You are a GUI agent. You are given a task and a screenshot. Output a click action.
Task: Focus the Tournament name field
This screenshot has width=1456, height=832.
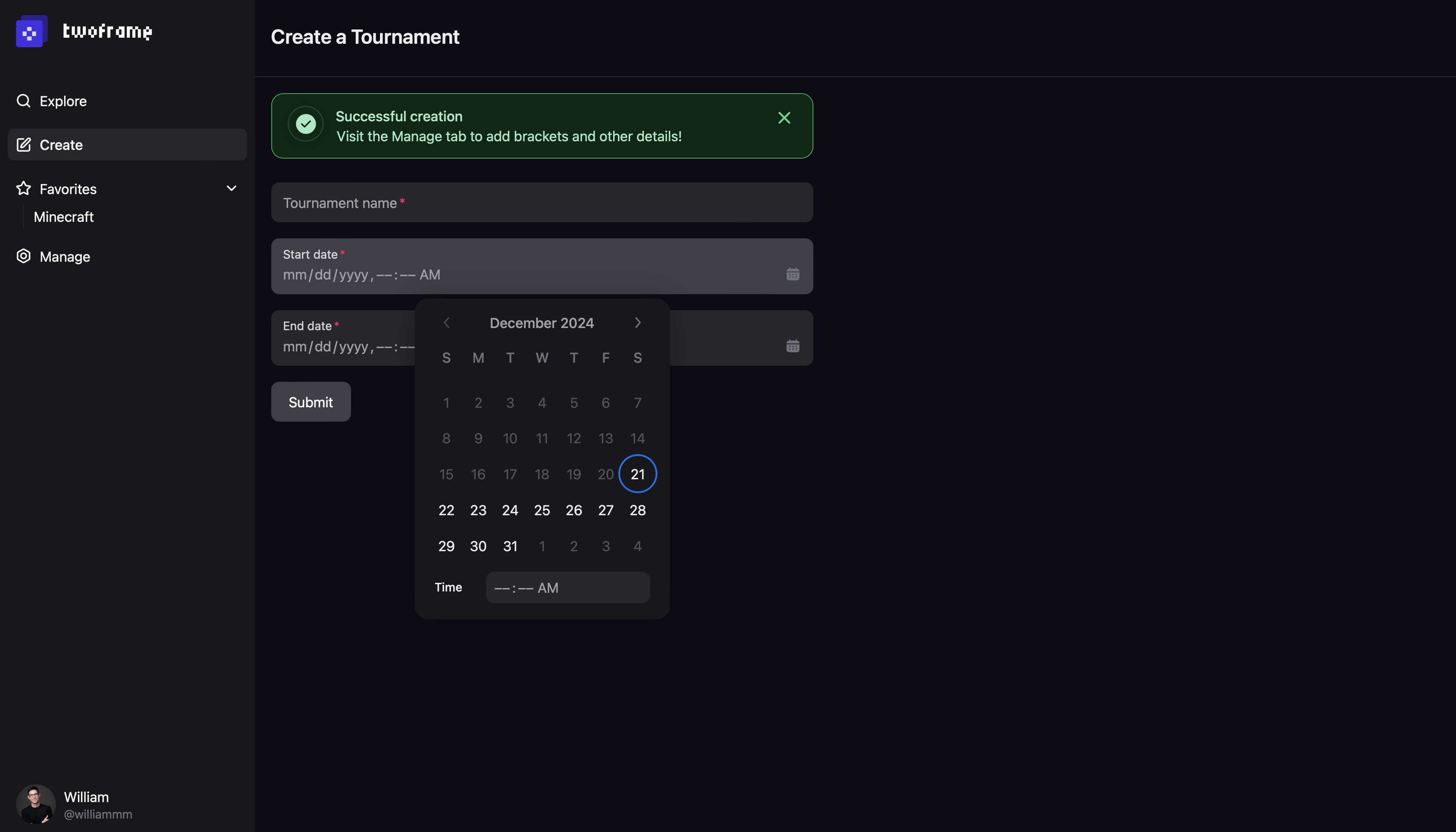pyautogui.click(x=541, y=203)
